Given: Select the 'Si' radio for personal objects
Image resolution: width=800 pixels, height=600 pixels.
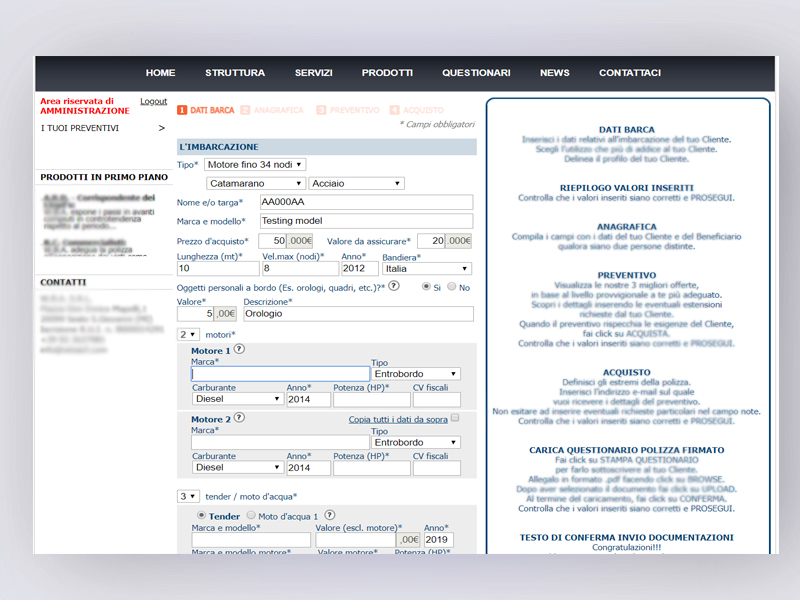Looking at the screenshot, I should [x=426, y=287].
